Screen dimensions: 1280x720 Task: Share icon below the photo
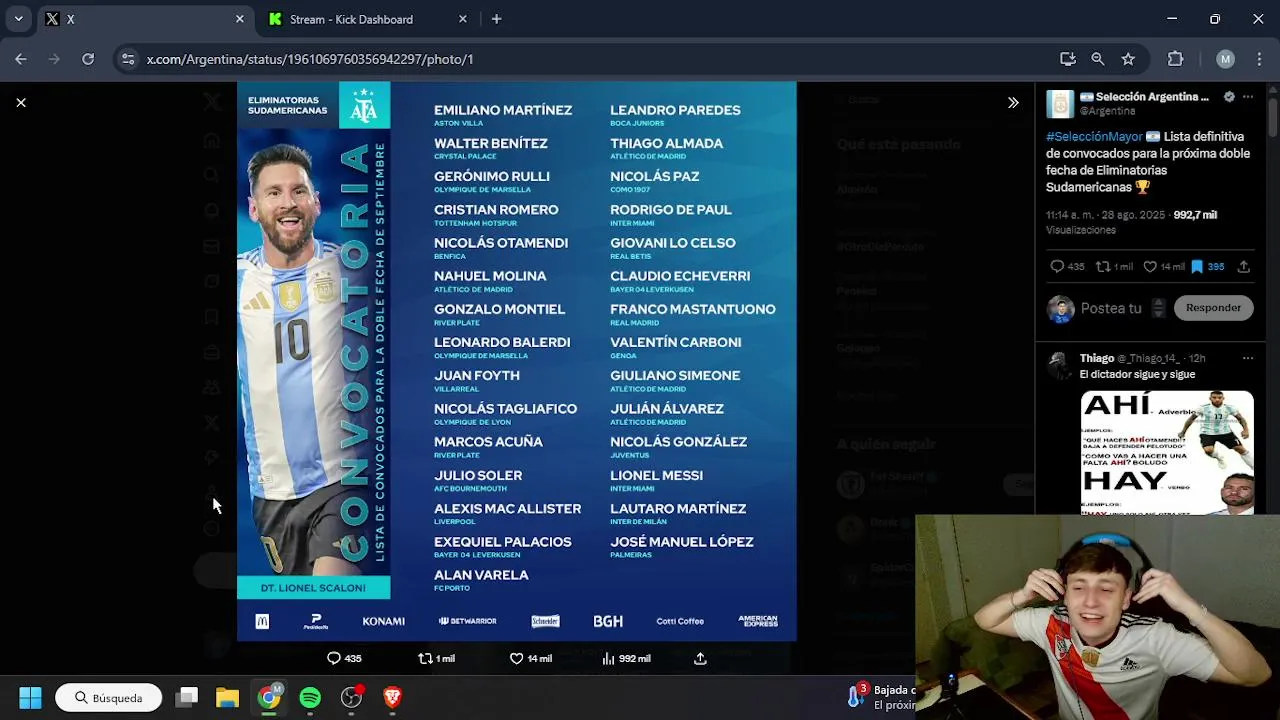pyautogui.click(x=700, y=658)
